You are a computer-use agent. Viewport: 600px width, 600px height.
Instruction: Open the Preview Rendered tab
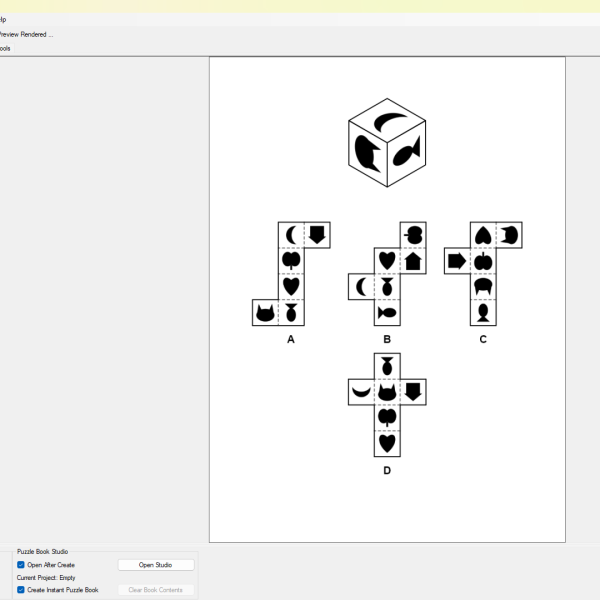click(x=26, y=34)
